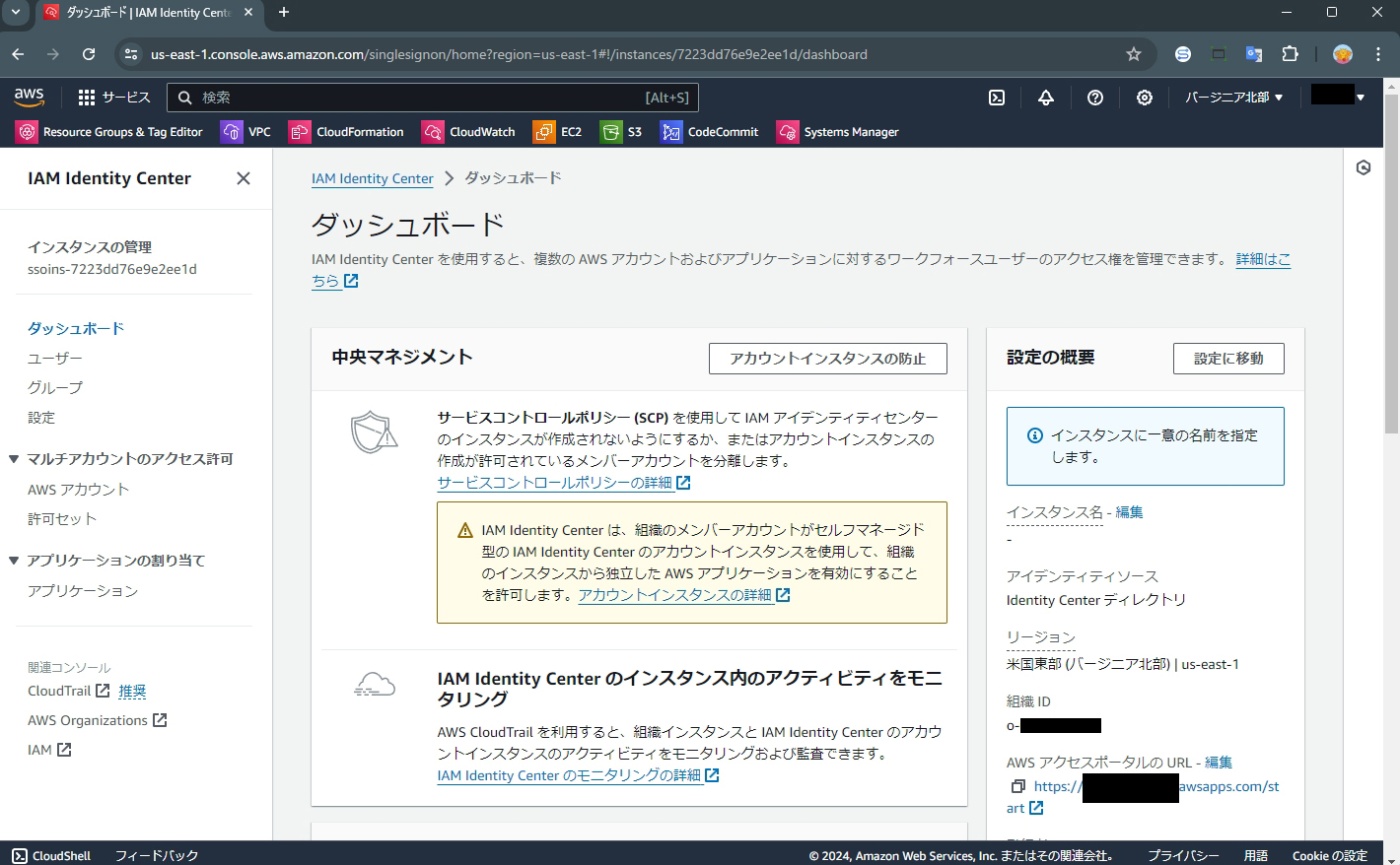The image size is (1400, 865).
Task: Open Resource Groups & Tag Editor shortcut
Action: [x=109, y=131]
